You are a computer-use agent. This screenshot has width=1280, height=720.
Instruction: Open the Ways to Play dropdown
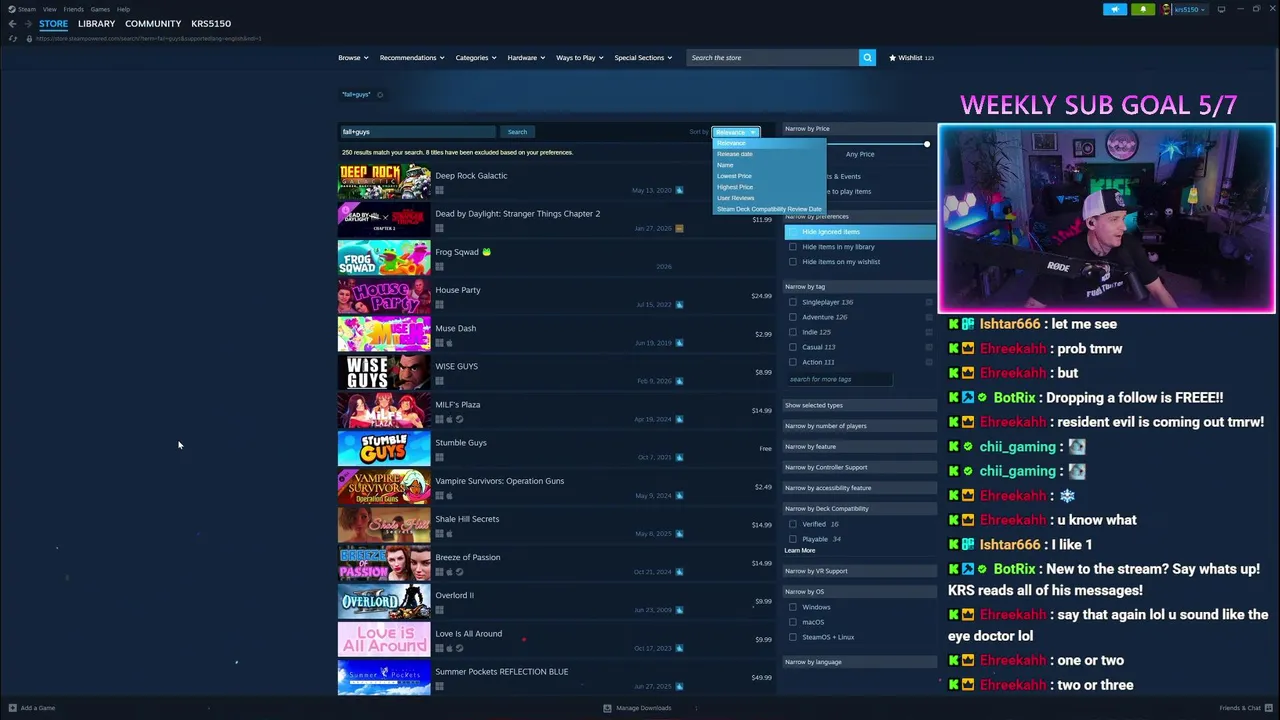coord(580,58)
